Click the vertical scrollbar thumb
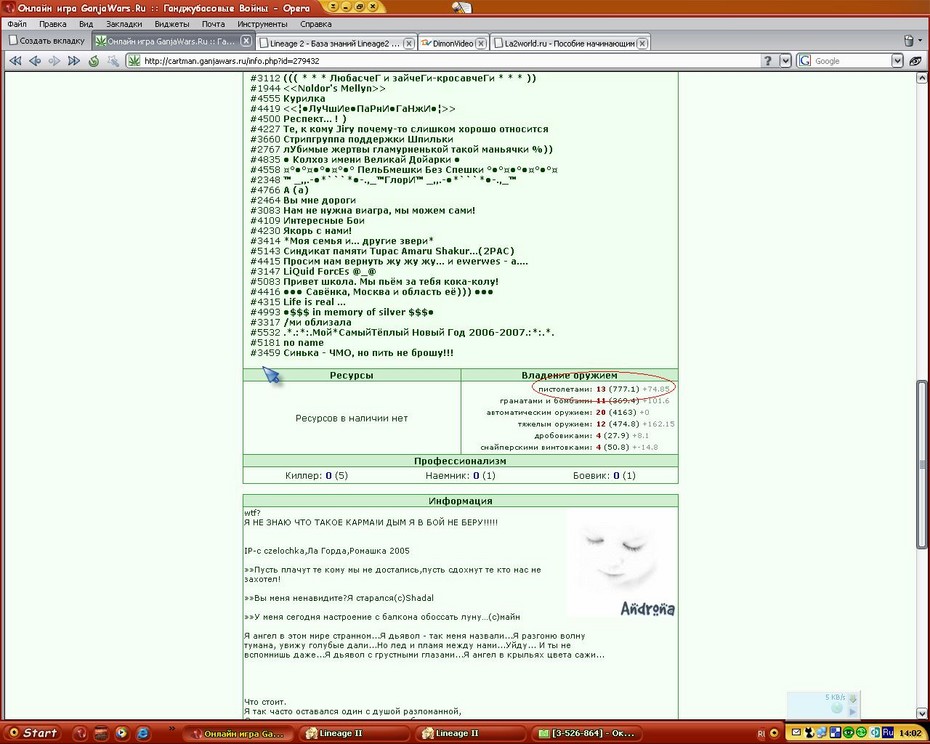The width and height of the screenshot is (930, 744). [922, 465]
